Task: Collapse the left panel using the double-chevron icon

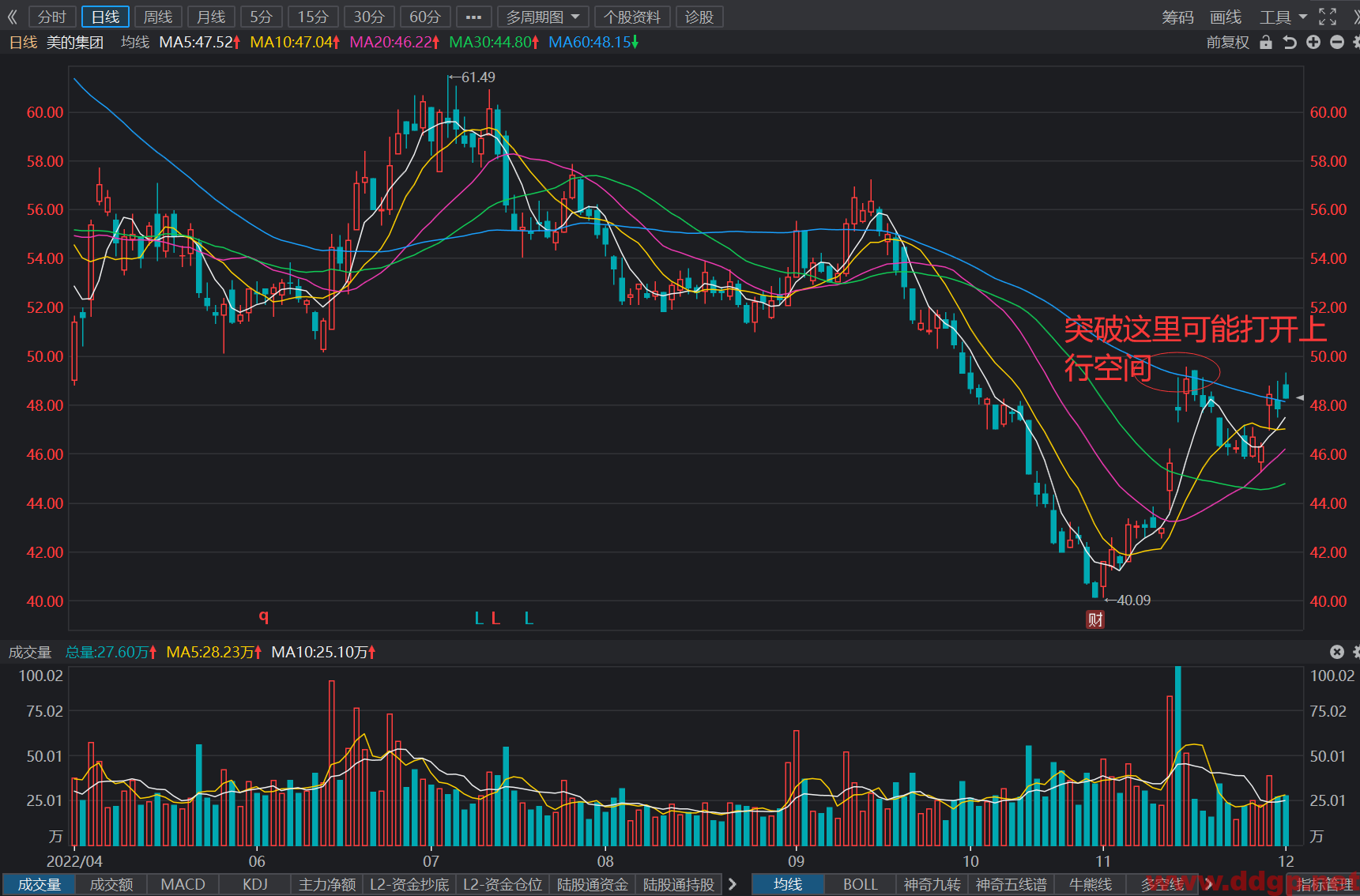Action: [12, 17]
